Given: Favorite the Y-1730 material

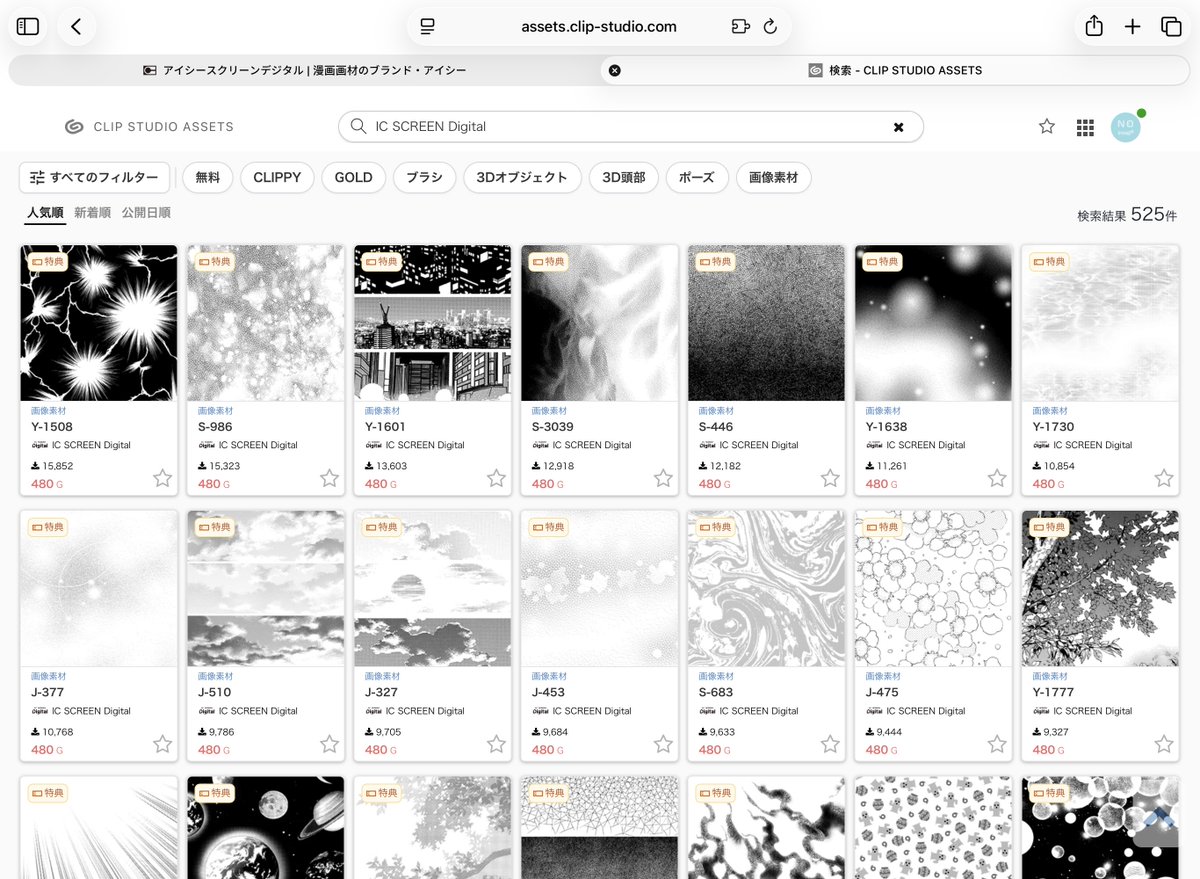Looking at the screenshot, I should (x=1165, y=478).
